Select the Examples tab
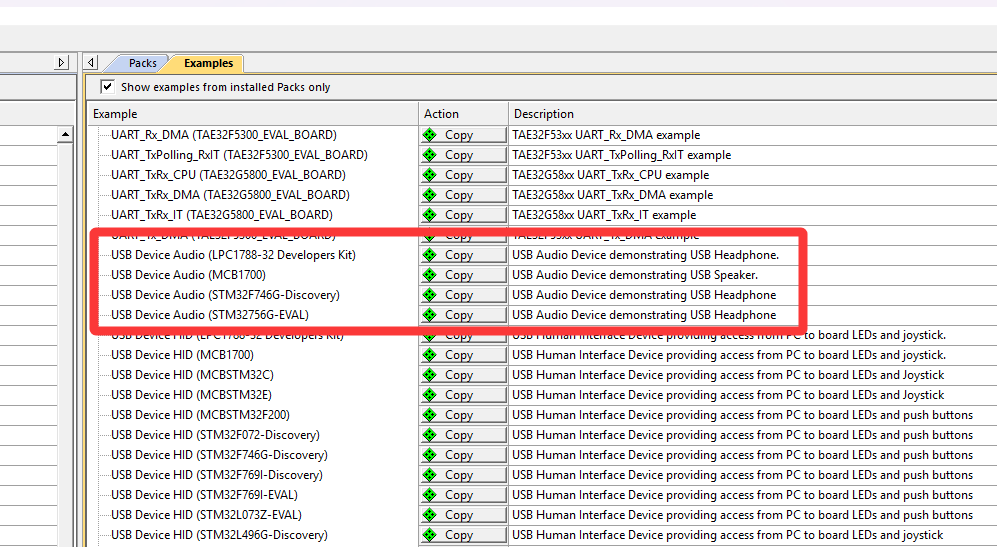The height and width of the screenshot is (547, 997). pos(209,63)
